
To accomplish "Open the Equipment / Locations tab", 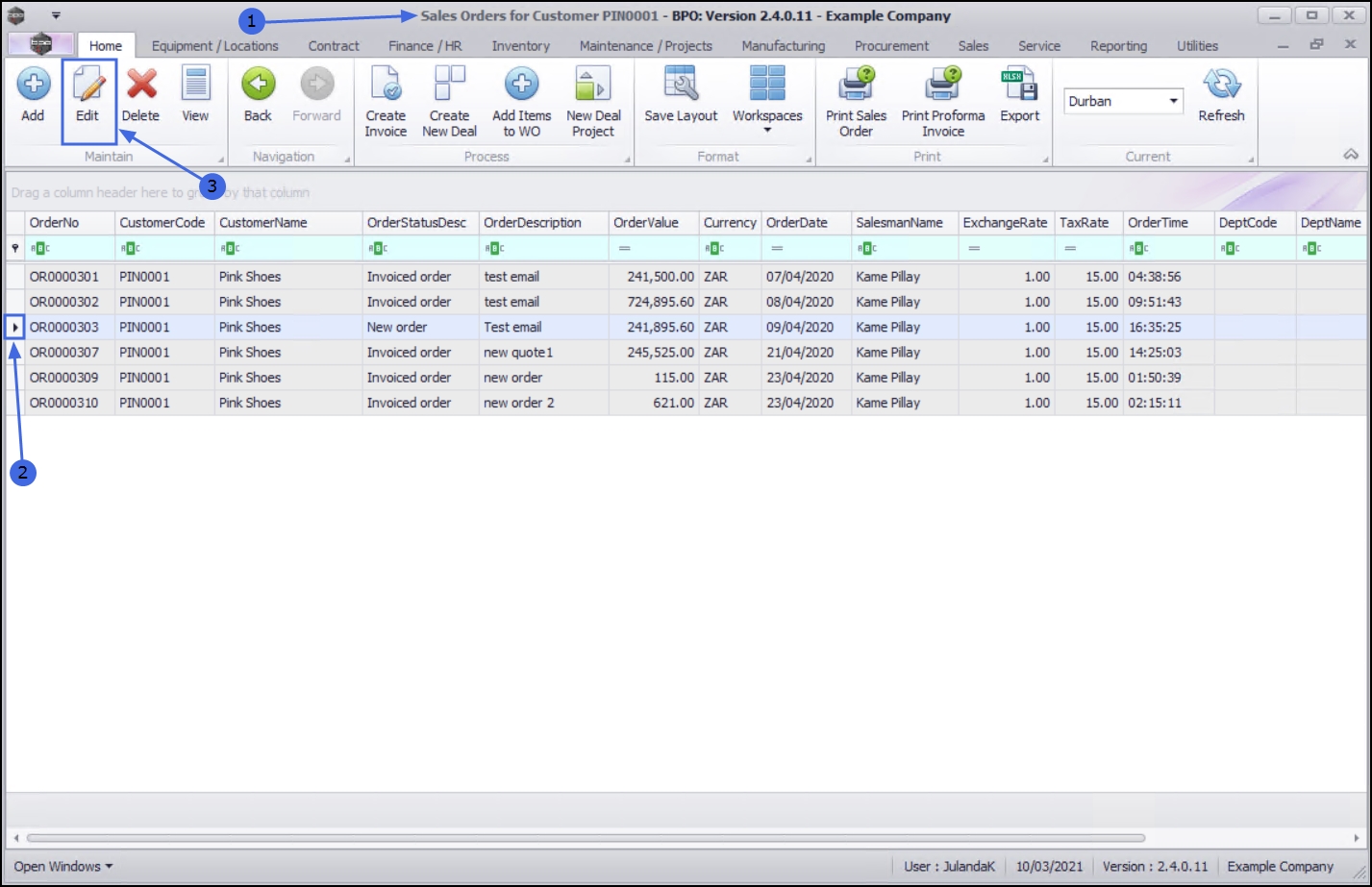I will click(215, 45).
